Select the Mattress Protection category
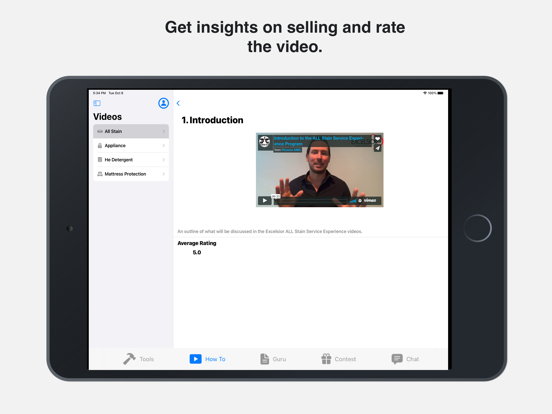Image resolution: width=552 pixels, height=414 pixels. pyautogui.click(x=131, y=174)
